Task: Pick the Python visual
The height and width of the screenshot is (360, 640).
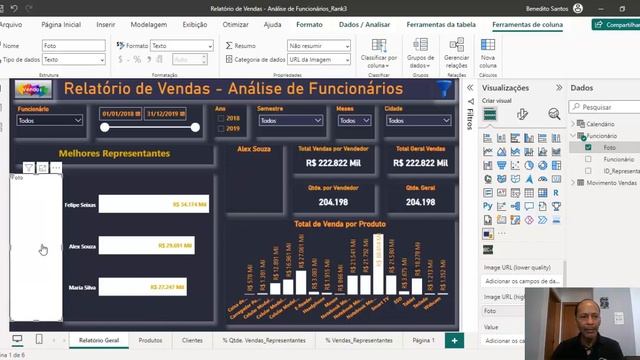Action: tap(487, 206)
